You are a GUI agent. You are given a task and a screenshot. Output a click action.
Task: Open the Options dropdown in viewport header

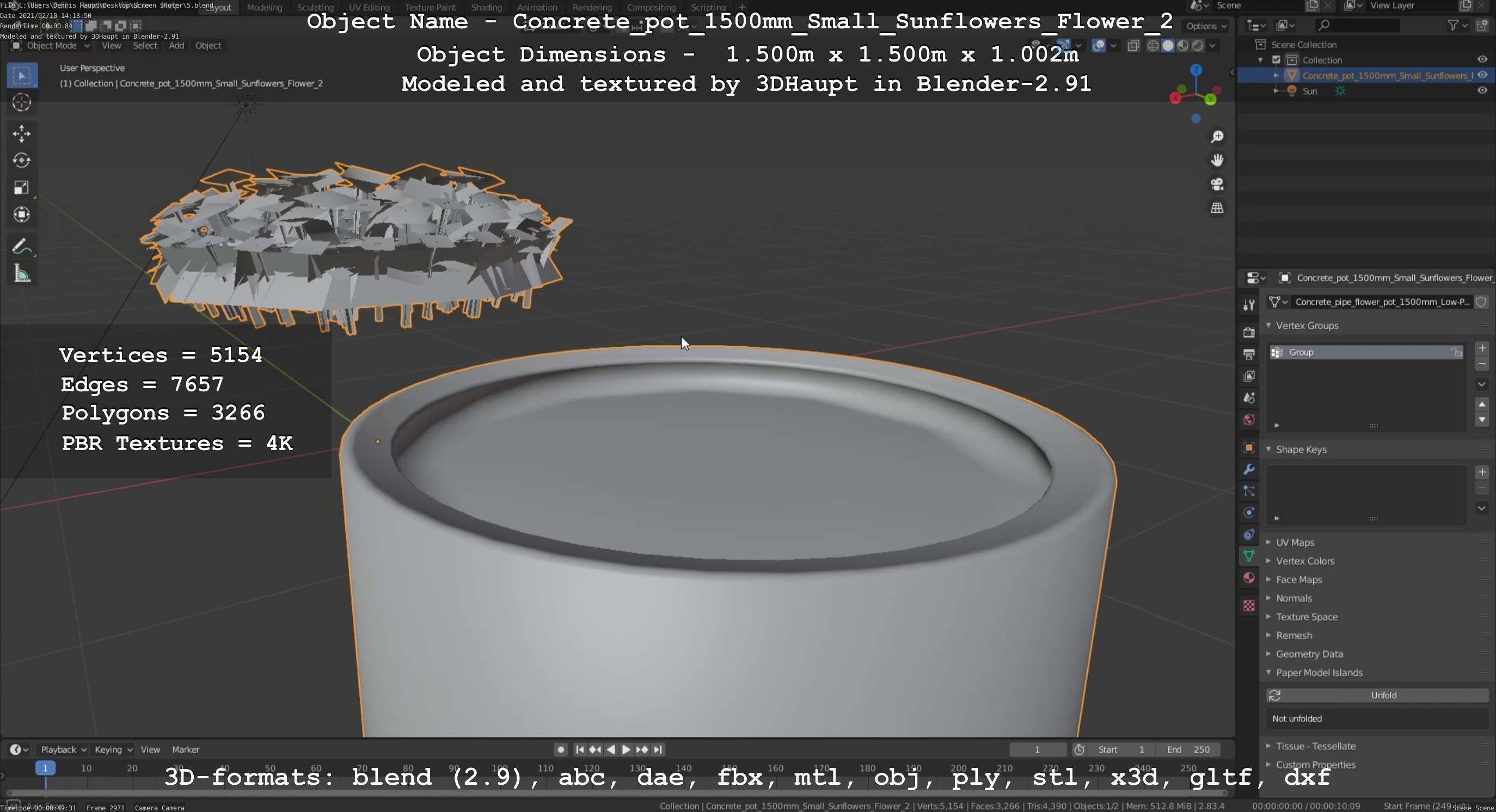pos(1206,26)
